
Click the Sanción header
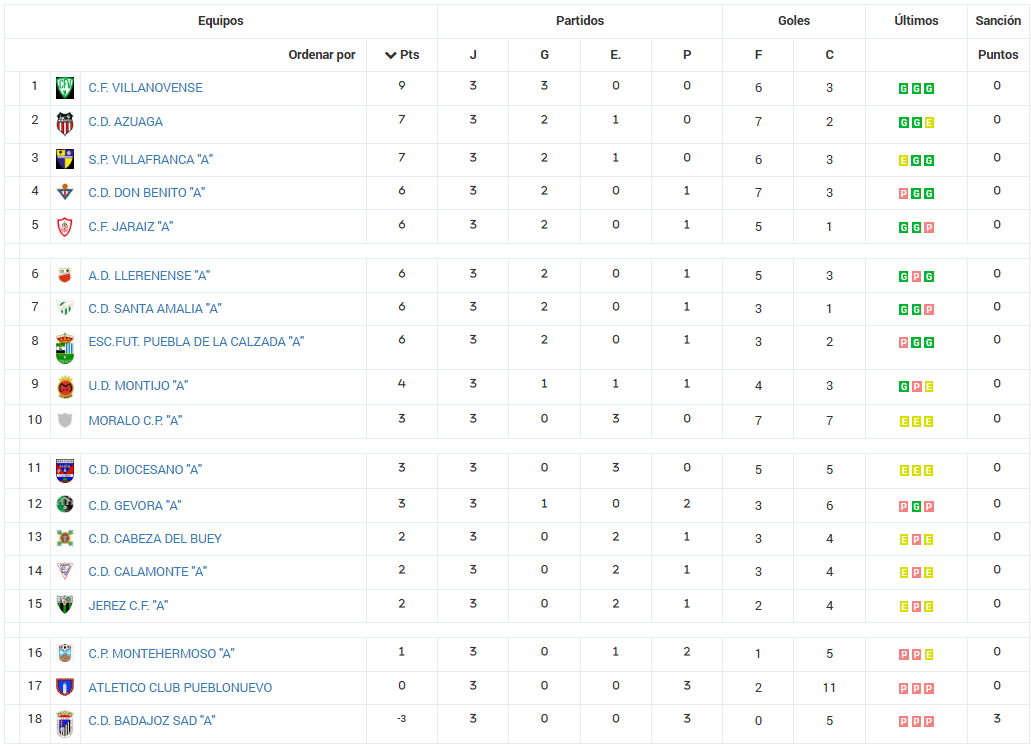[x=998, y=20]
